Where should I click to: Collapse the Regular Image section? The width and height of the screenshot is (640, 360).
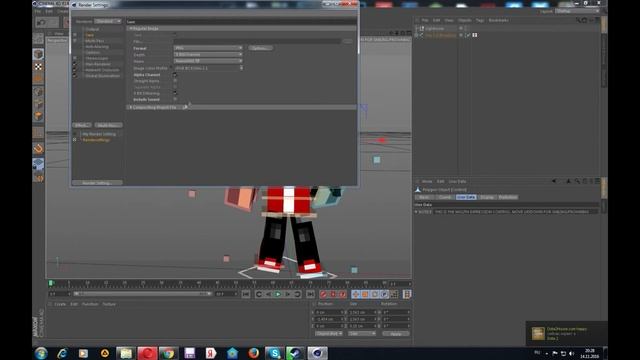tap(131, 29)
